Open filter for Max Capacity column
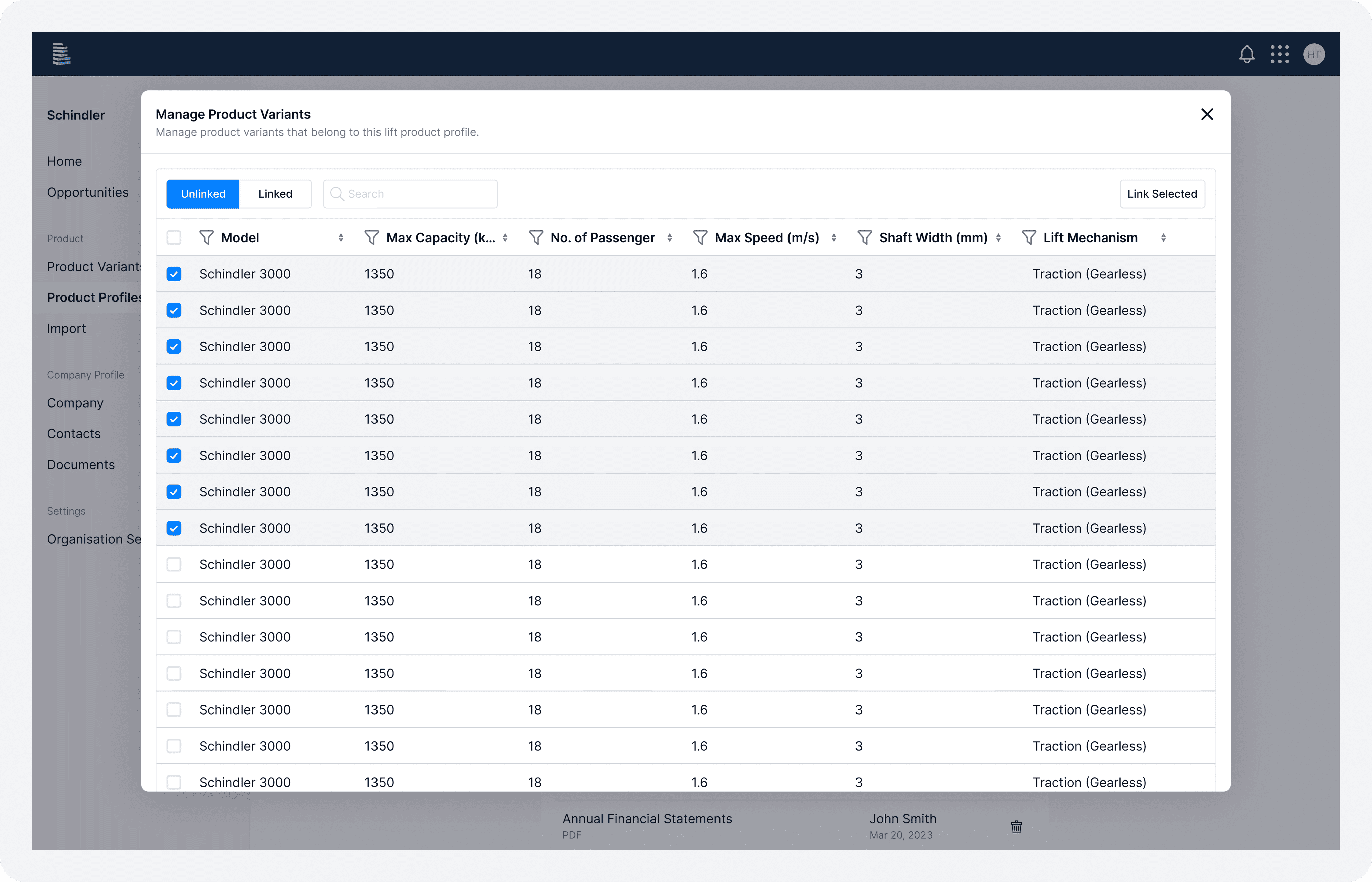 pyautogui.click(x=371, y=238)
